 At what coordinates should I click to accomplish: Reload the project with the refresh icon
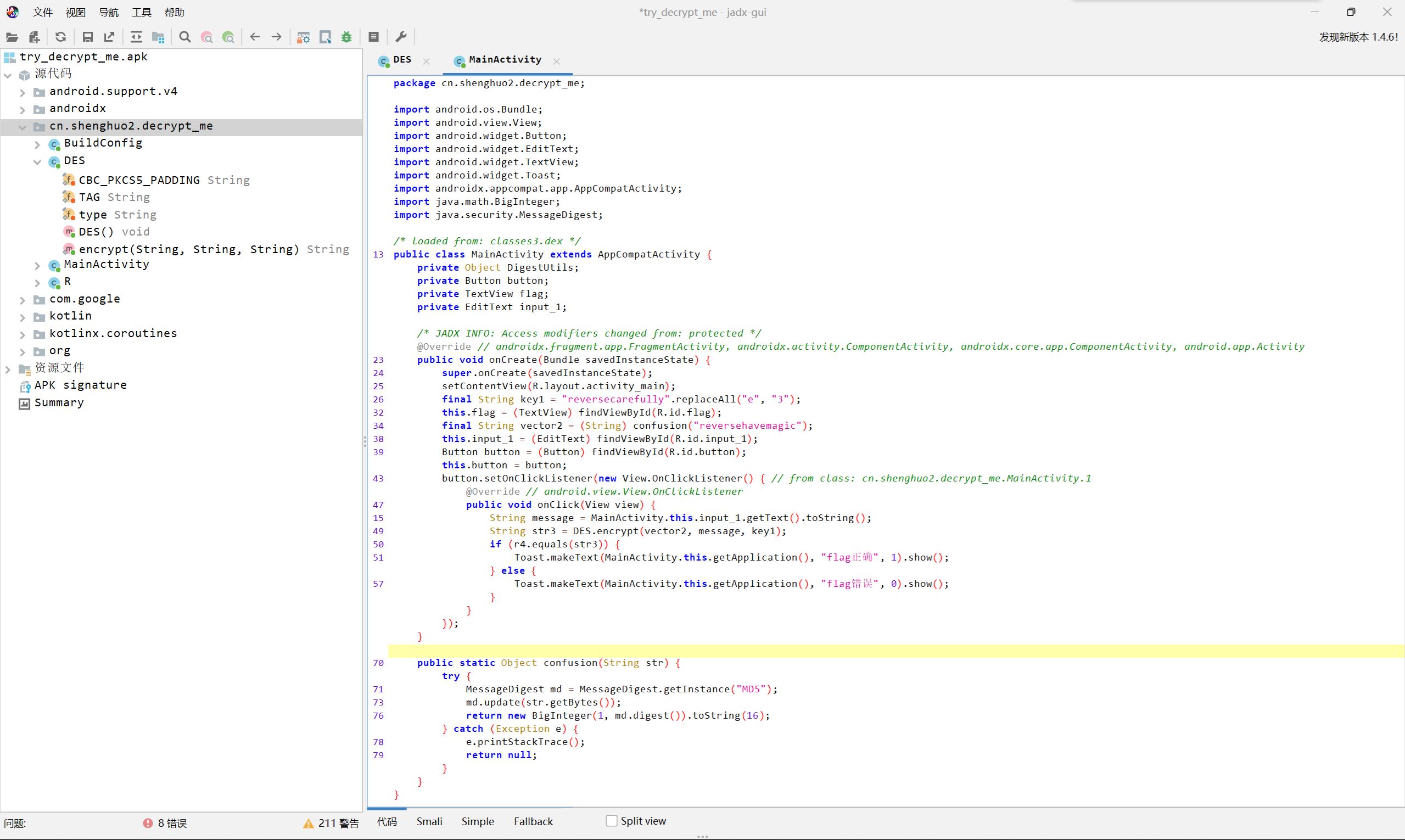[60, 37]
